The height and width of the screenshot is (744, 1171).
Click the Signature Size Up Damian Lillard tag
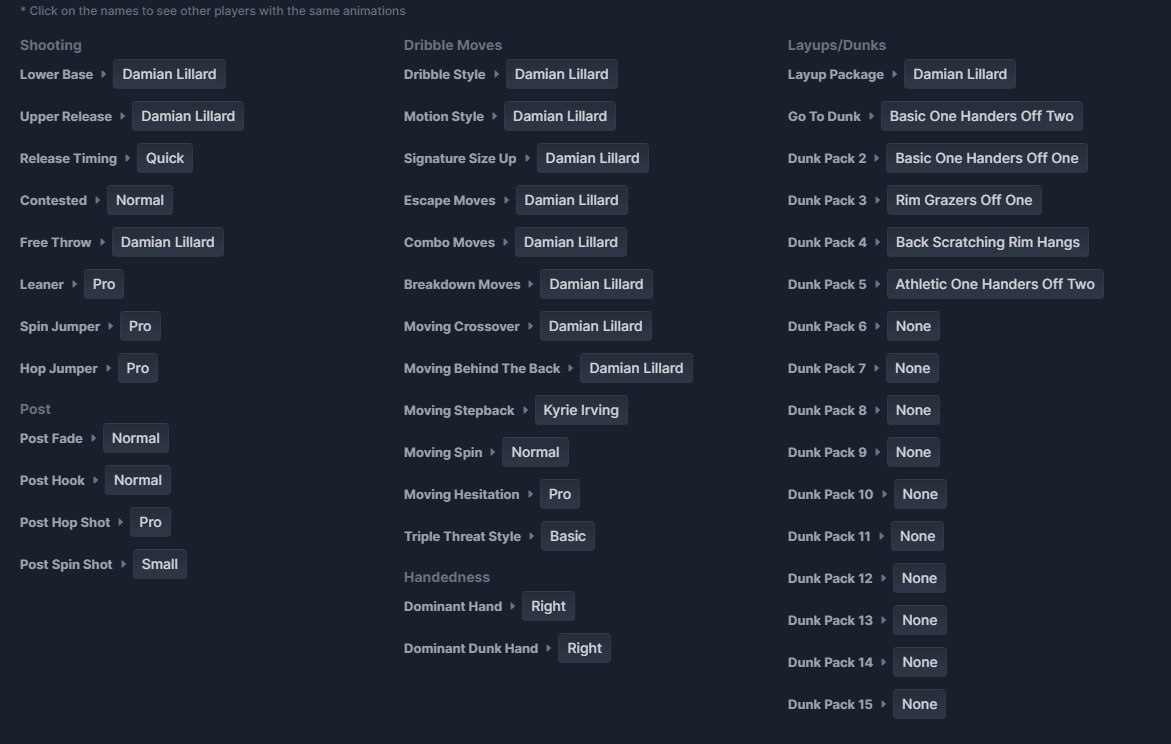[x=592, y=158]
